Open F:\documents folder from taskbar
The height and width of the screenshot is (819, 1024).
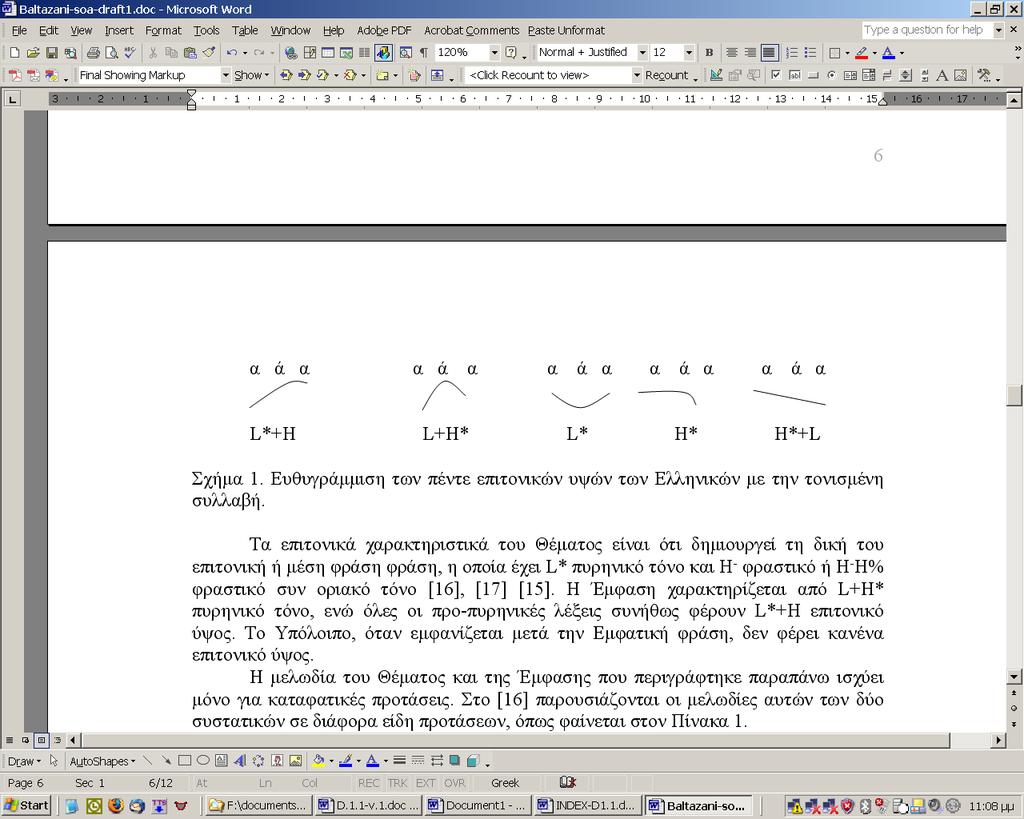[x=259, y=805]
